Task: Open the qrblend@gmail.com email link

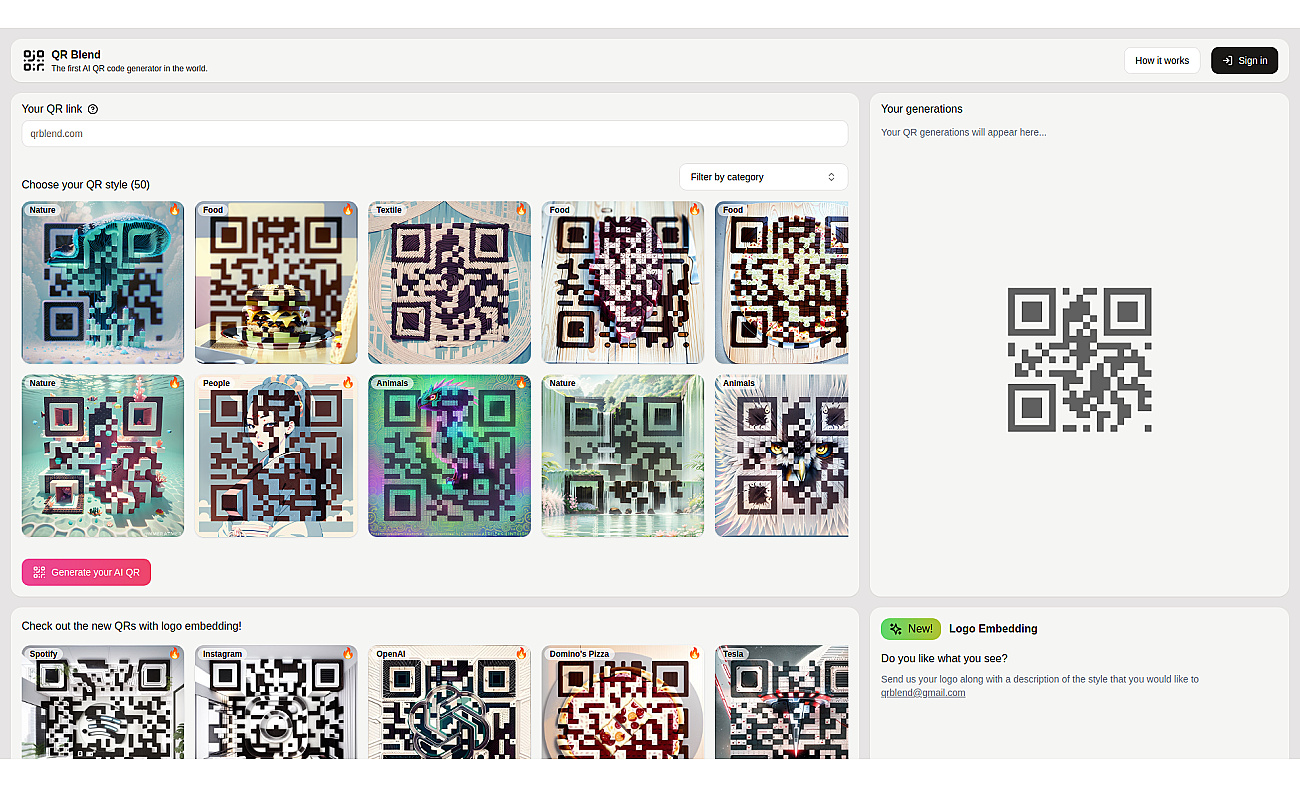Action: click(923, 692)
